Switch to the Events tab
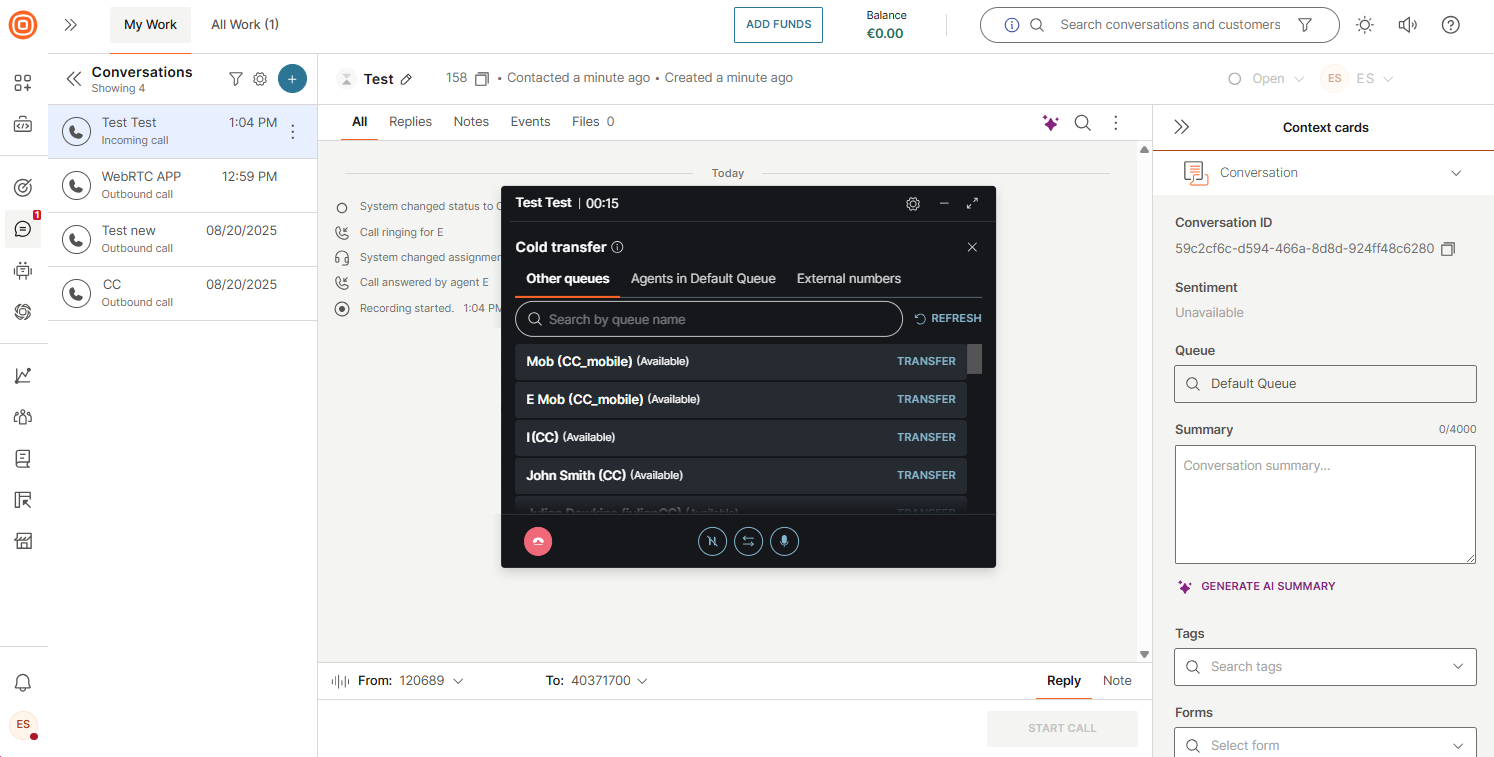Viewport: 1494px width, 757px height. click(x=530, y=122)
